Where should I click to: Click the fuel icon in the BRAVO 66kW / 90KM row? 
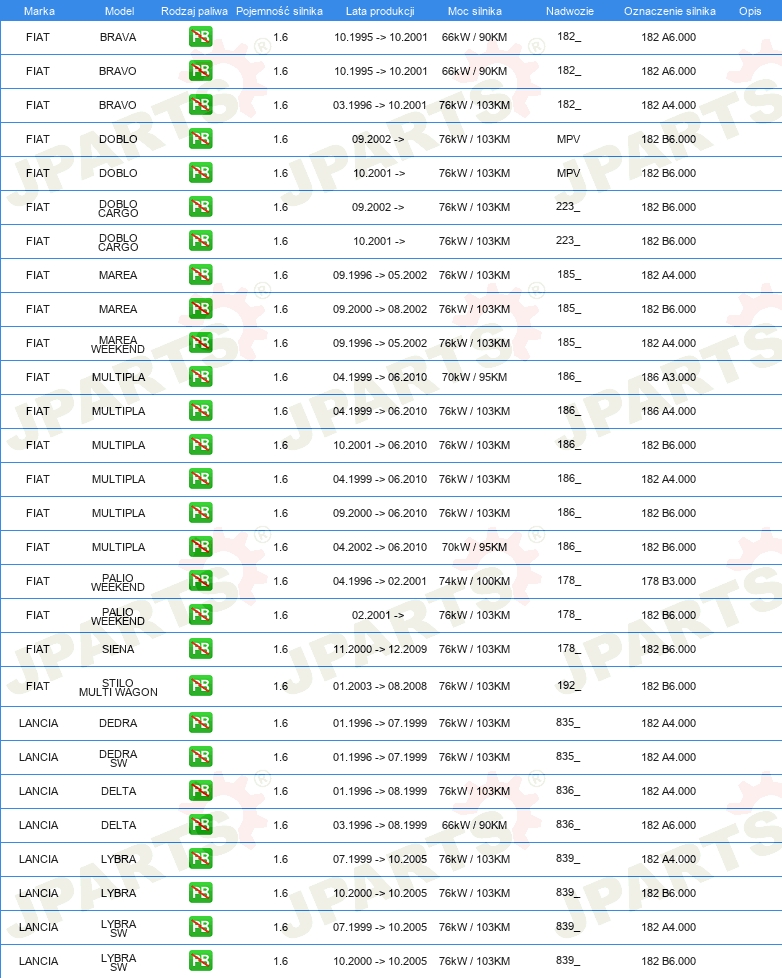201,70
